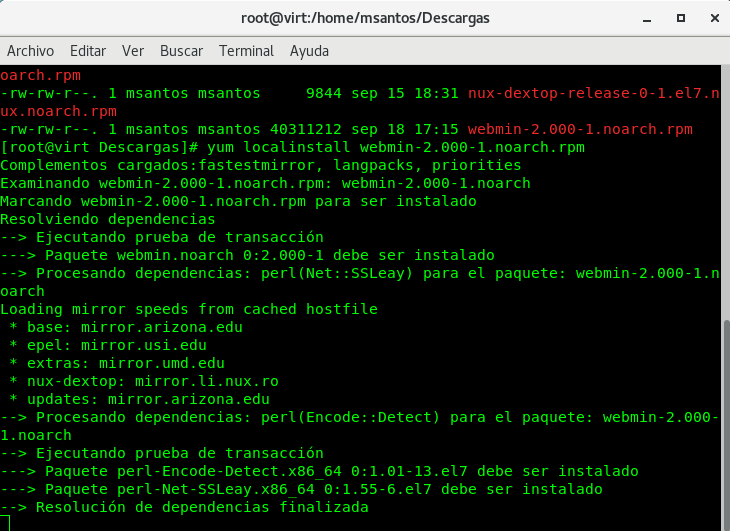The image size is (730, 531).
Task: Click the scrollbar track above the thumb
Action: [x=726, y=192]
